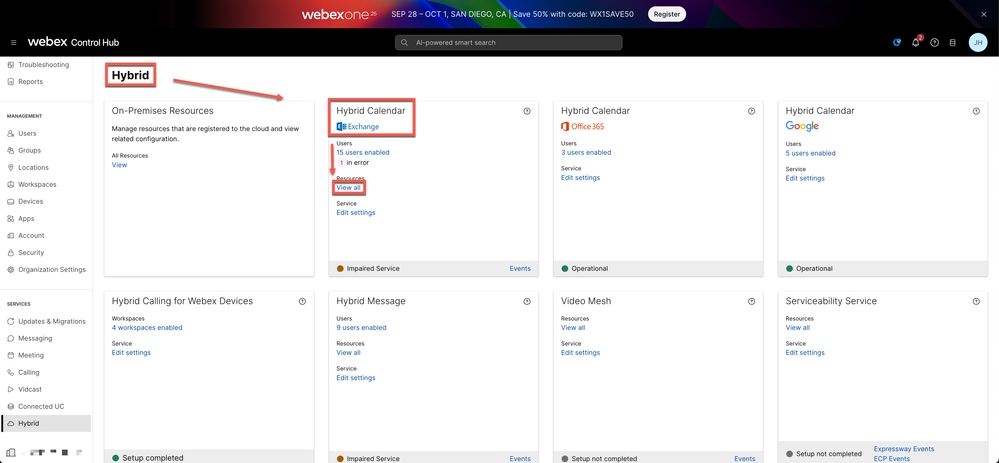Edit settings for Video Mesh
The height and width of the screenshot is (463, 999).
point(580,353)
